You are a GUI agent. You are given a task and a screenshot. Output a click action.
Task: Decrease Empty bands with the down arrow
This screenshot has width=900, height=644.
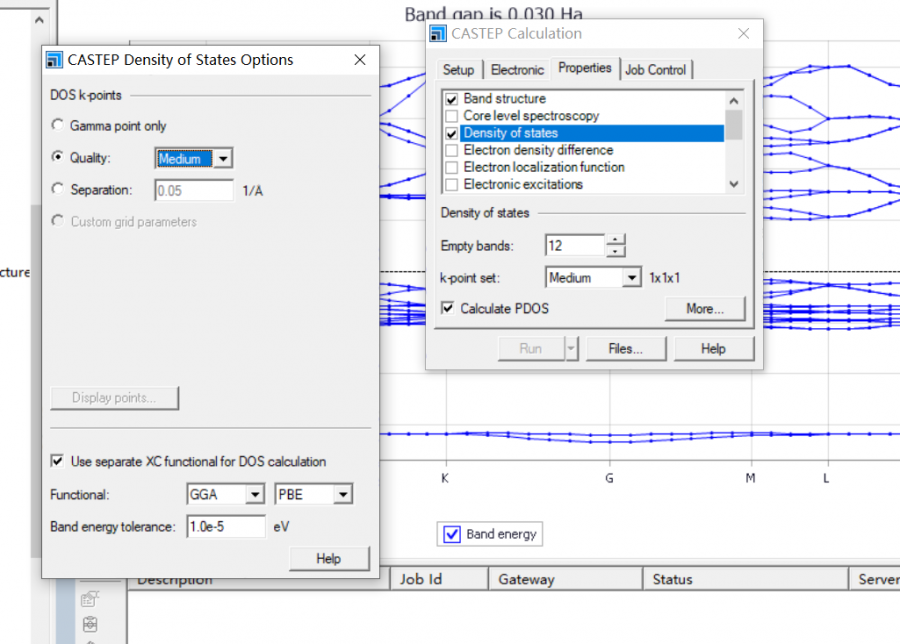616,251
